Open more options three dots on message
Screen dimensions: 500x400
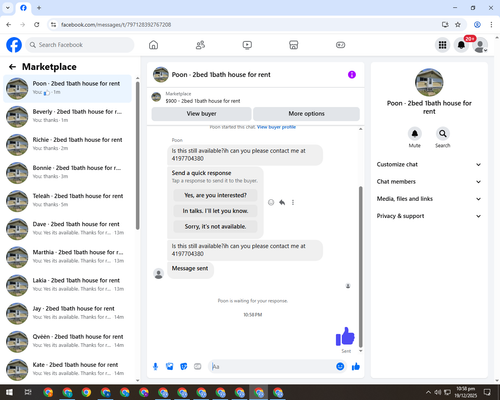[x=293, y=202]
